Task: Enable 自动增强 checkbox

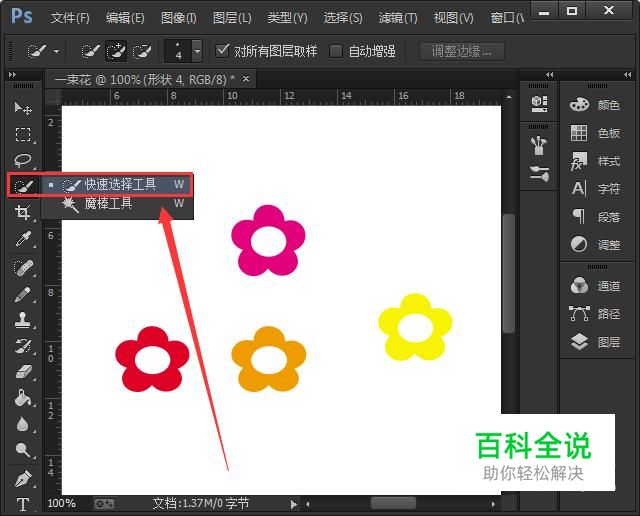Action: [x=336, y=51]
